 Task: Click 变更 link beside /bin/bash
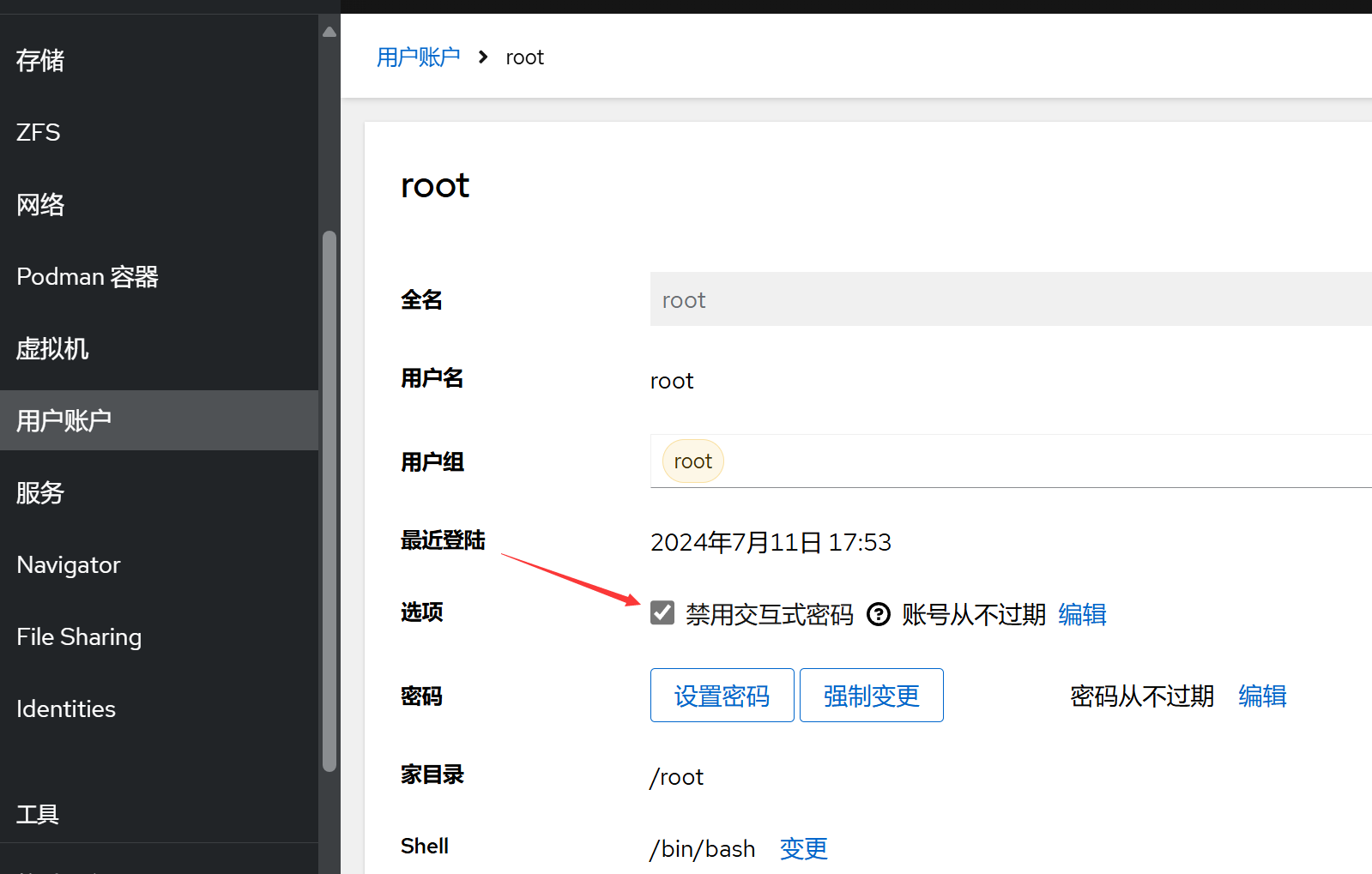[x=803, y=848]
